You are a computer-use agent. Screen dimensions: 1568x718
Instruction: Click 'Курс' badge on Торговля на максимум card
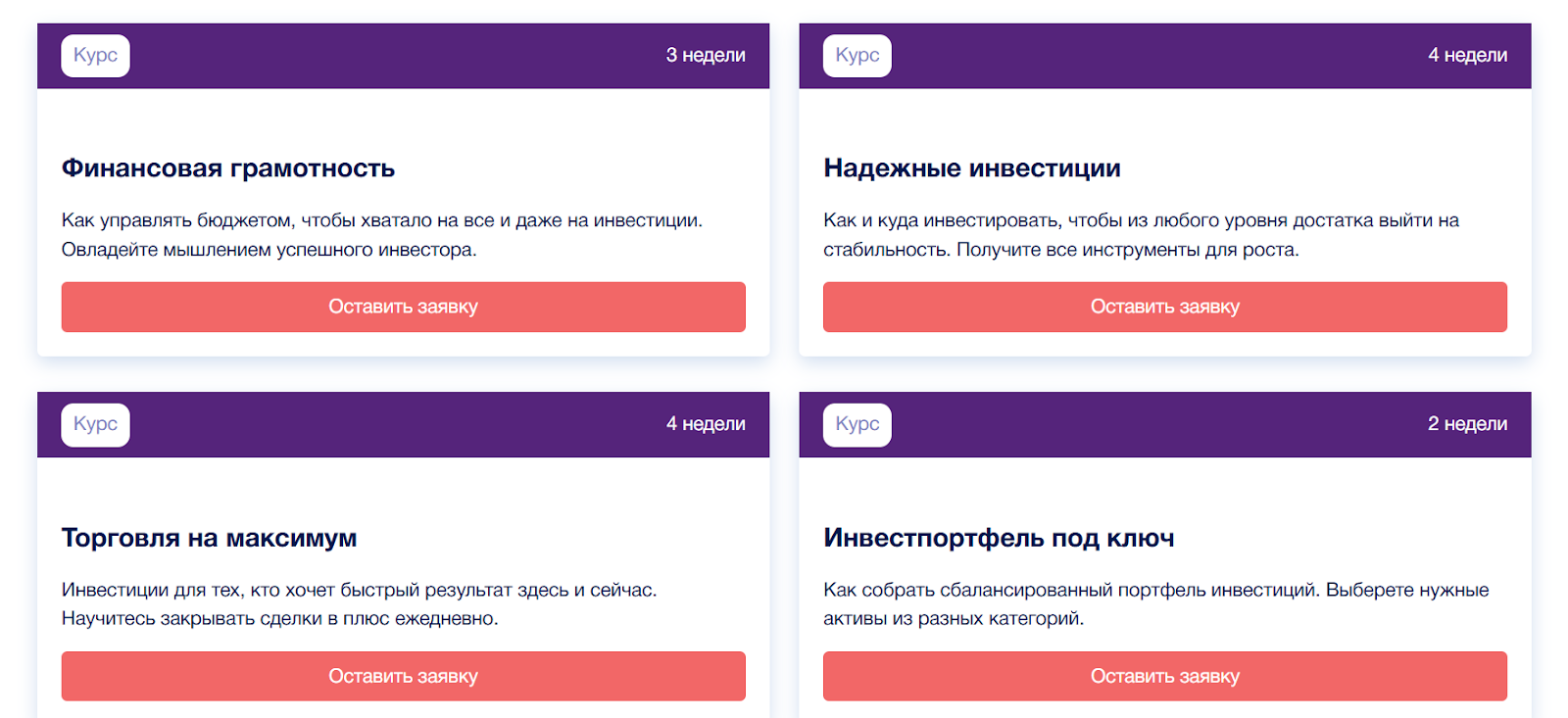pyautogui.click(x=95, y=425)
